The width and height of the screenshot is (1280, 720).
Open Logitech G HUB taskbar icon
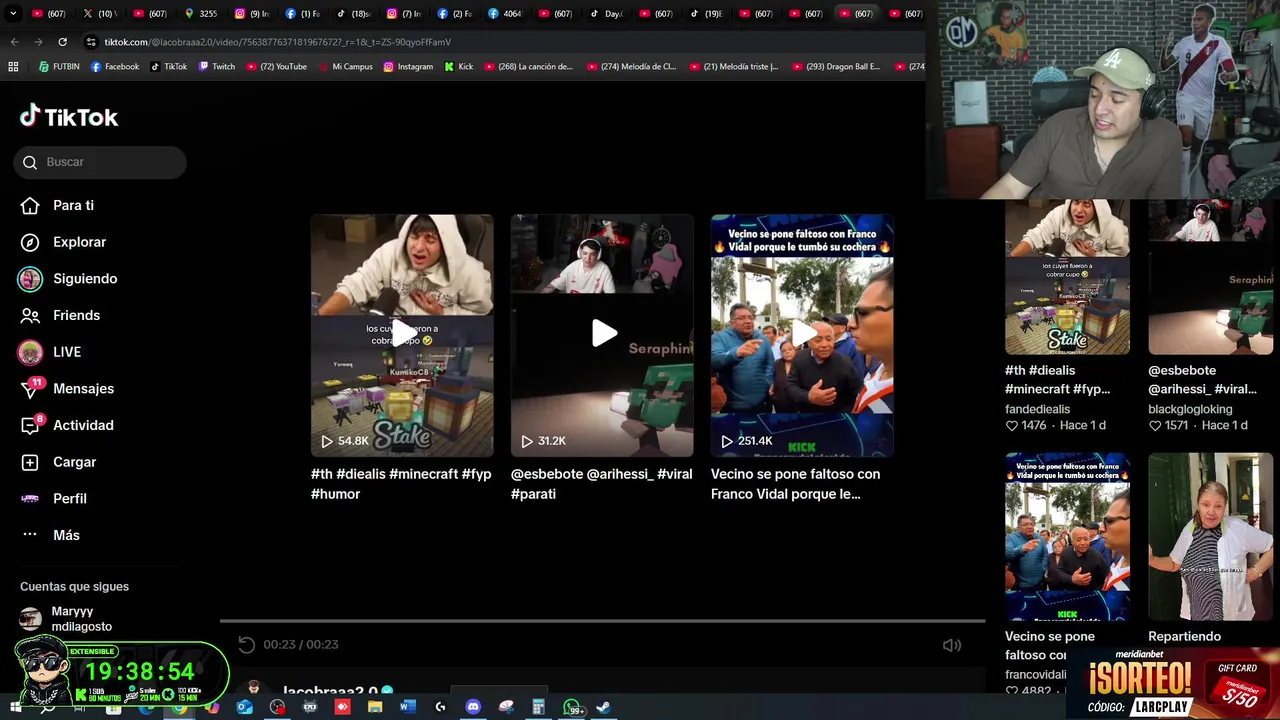(440, 707)
